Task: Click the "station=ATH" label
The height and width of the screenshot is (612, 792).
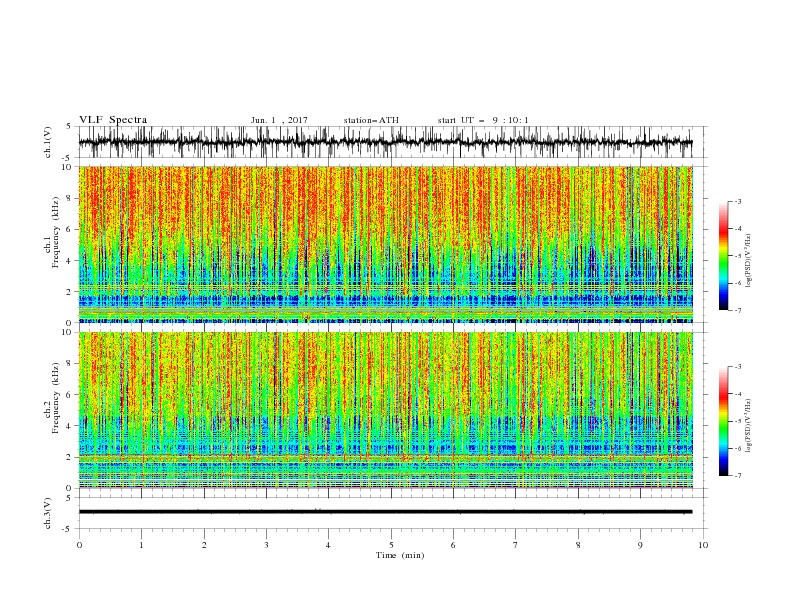Action: coord(371,120)
